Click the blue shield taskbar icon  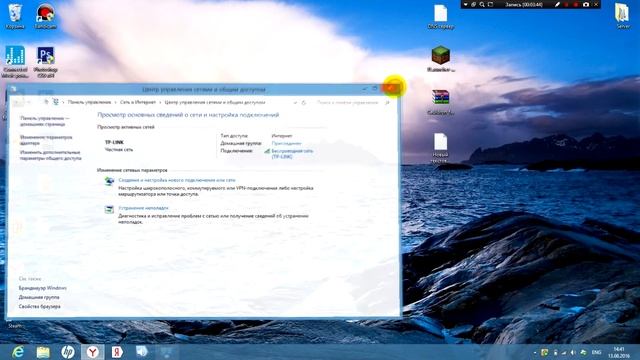point(142,352)
